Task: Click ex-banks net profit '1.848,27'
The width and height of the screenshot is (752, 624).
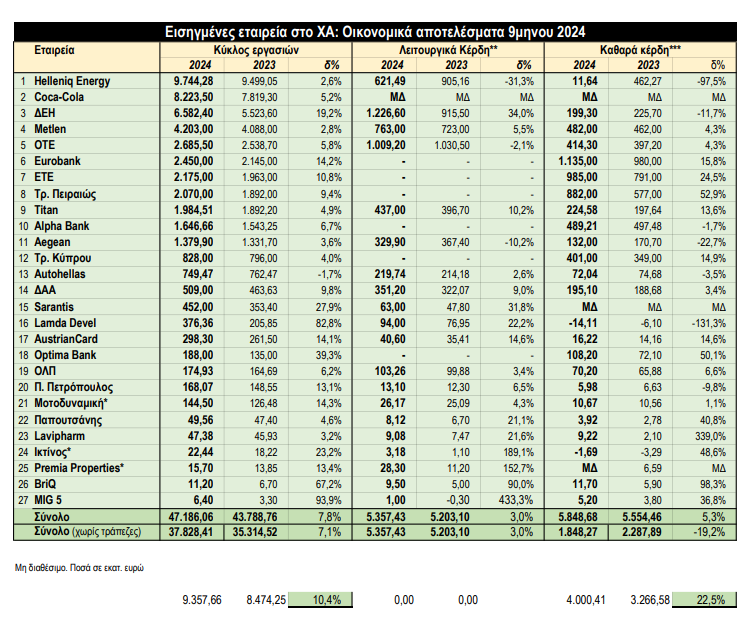Action: coord(578,532)
